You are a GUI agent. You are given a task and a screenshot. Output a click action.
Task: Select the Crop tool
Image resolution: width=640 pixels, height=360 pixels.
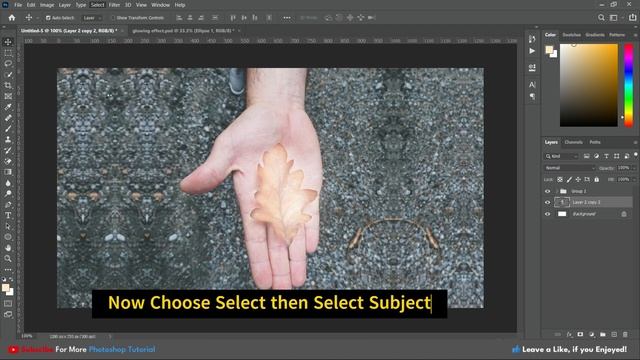point(8,85)
